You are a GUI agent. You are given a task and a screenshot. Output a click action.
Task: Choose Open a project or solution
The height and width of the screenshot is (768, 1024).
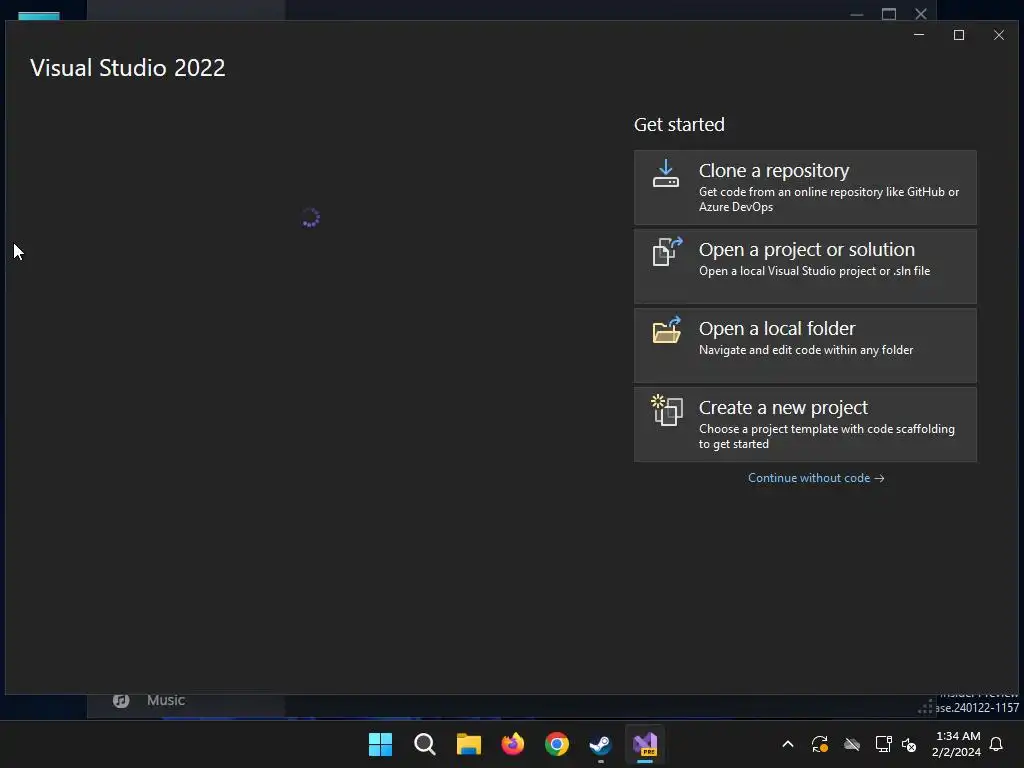click(x=805, y=266)
